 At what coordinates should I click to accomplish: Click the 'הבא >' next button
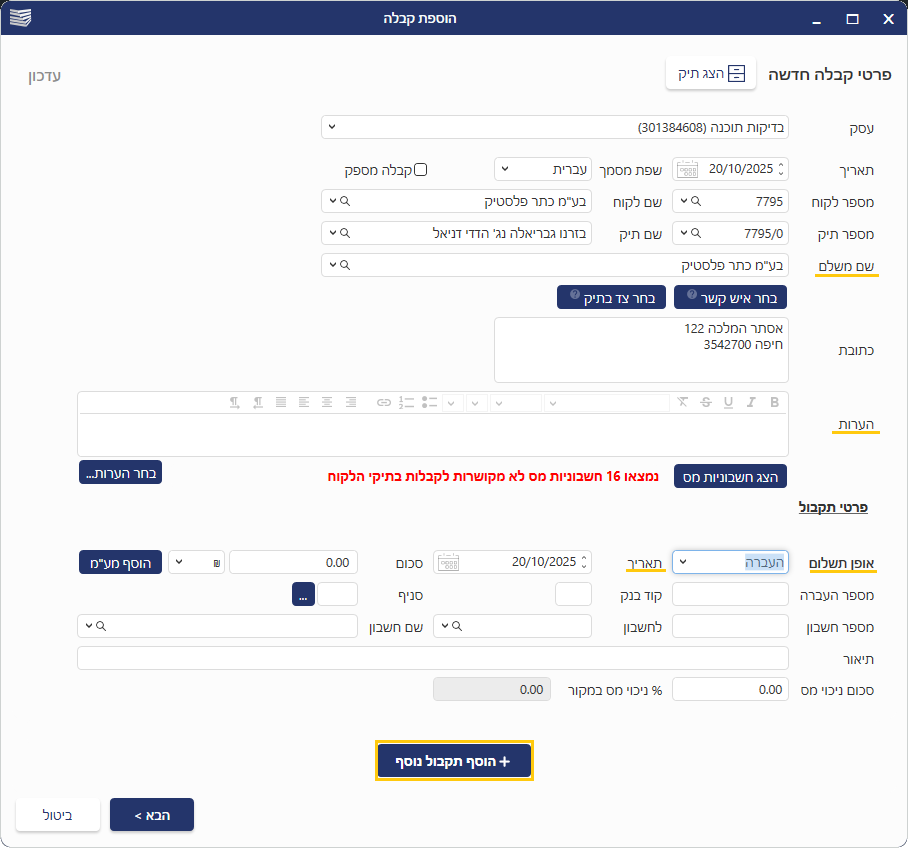pos(151,815)
